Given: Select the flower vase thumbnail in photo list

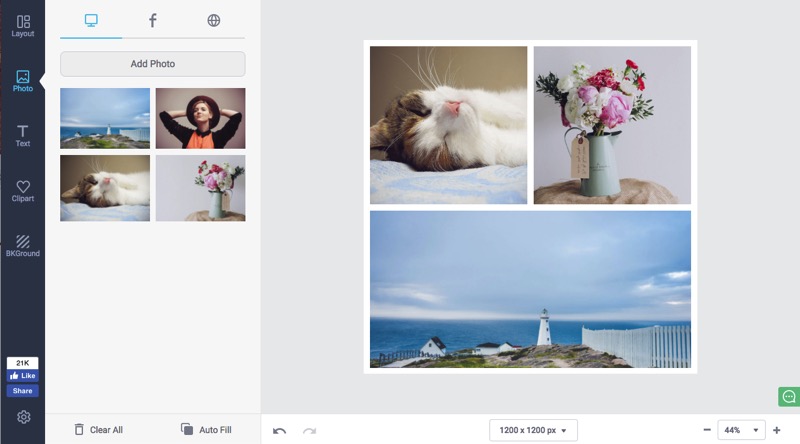Looking at the screenshot, I should pos(201,188).
